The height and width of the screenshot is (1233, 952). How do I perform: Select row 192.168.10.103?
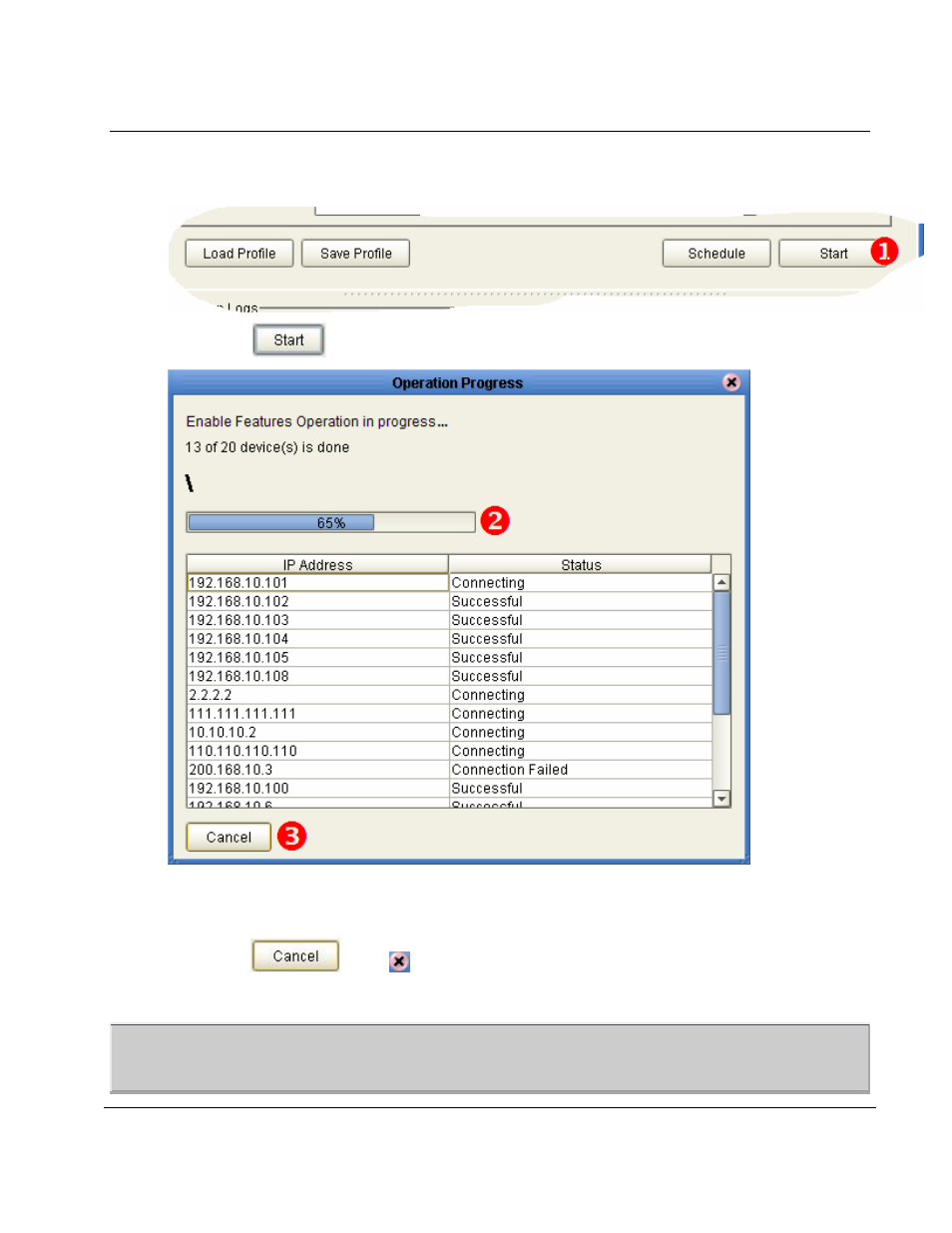tap(449, 620)
